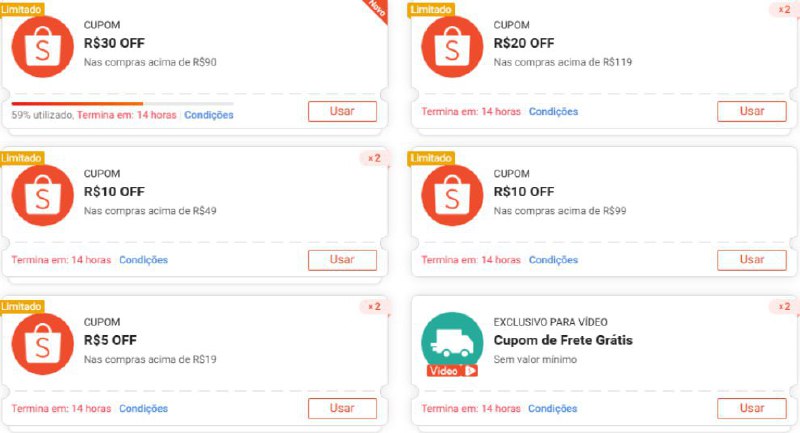Use the Cupom de Frete Grátis
Viewport: 800px width, 433px height.
coord(752,409)
